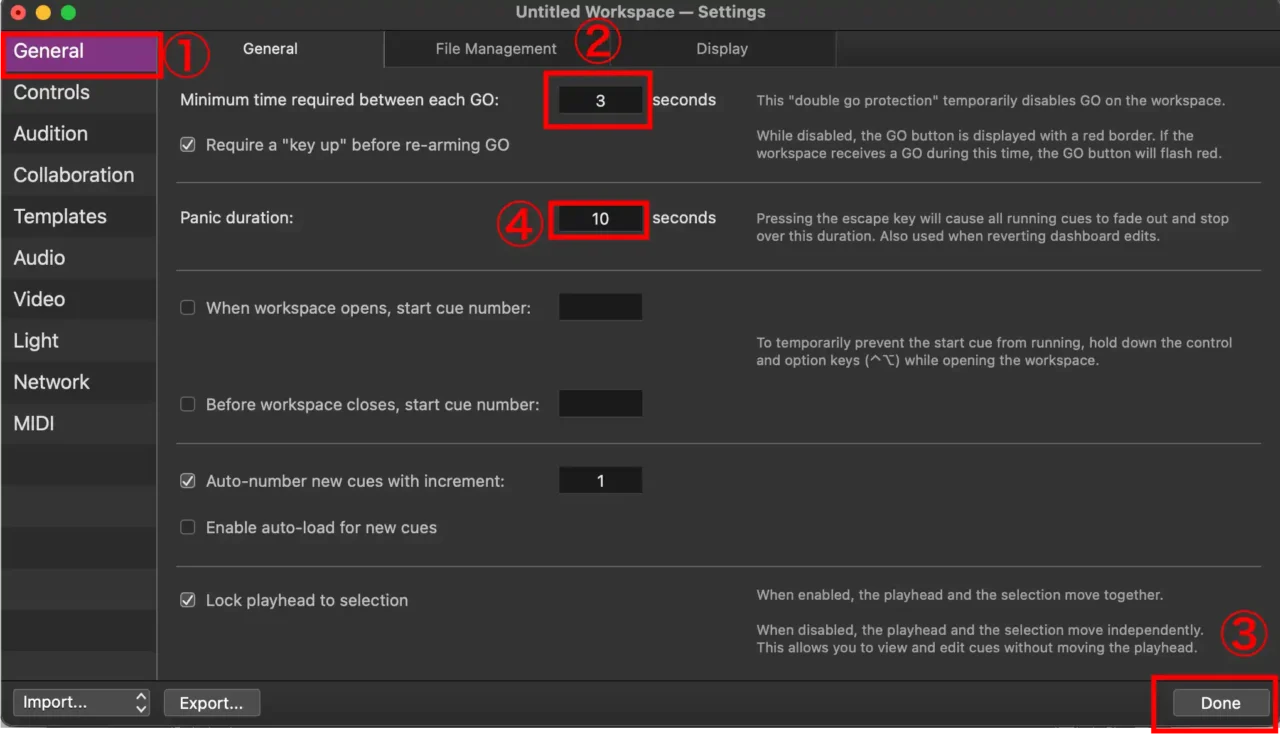
Task: Select General in the settings sidebar
Action: point(79,51)
